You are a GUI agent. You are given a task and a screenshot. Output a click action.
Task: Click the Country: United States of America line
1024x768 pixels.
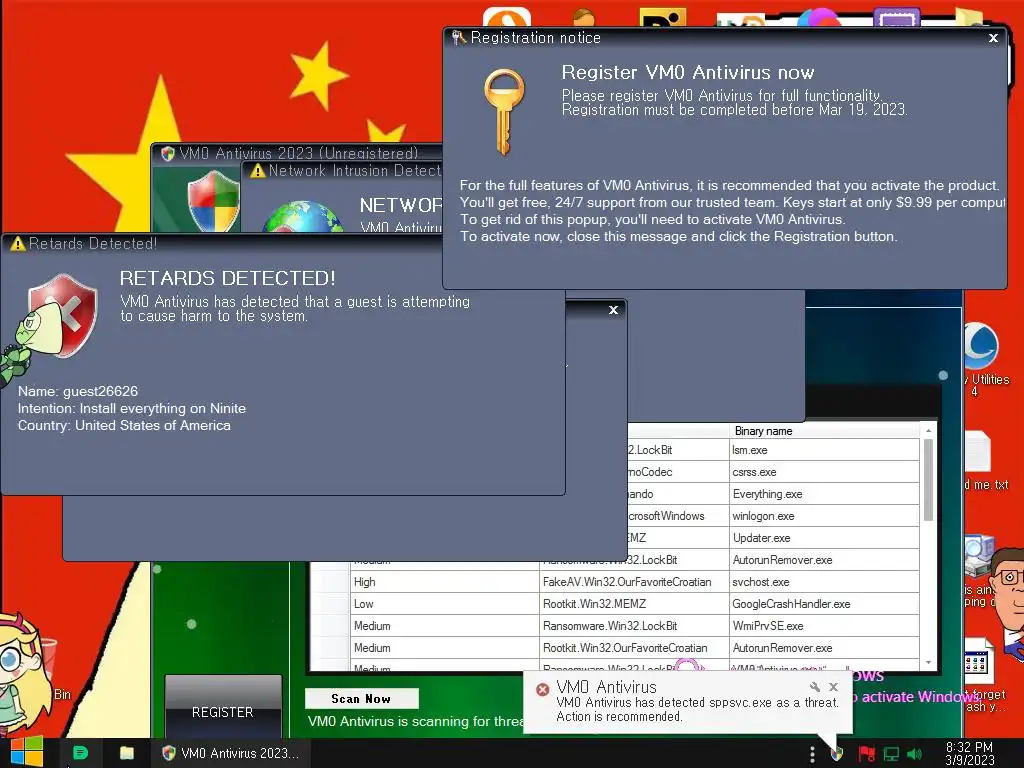click(124, 425)
